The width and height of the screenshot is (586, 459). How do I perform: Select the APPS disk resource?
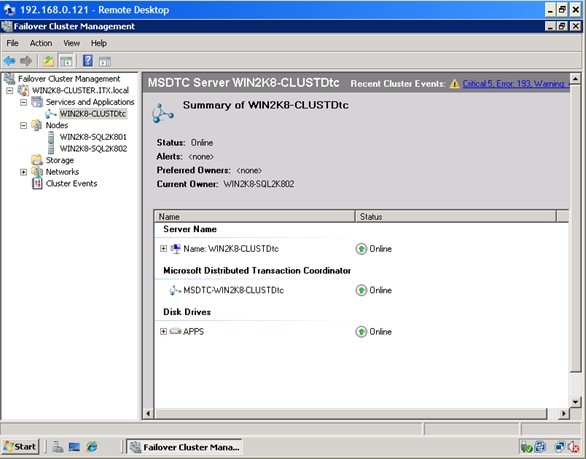coord(193,332)
